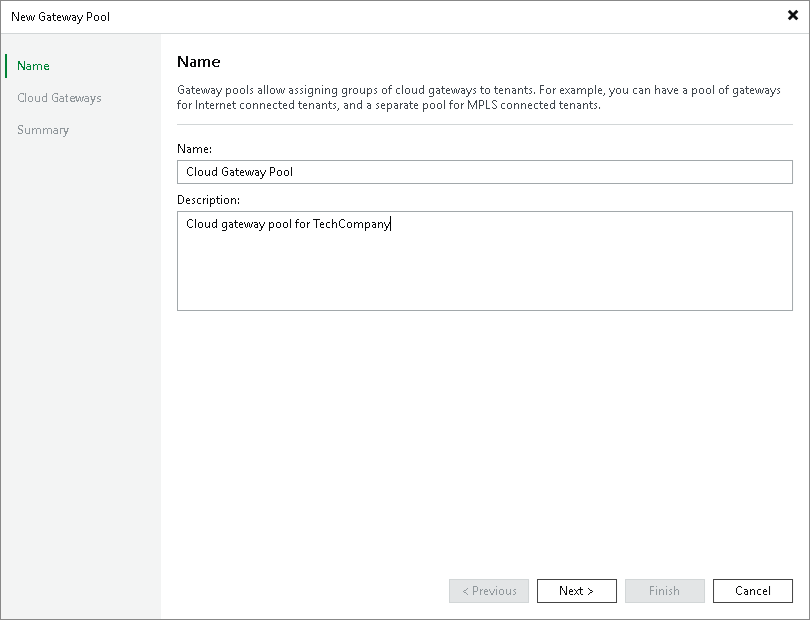Click after TechCompany in the description
The height and width of the screenshot is (620, 810).
[x=391, y=223]
